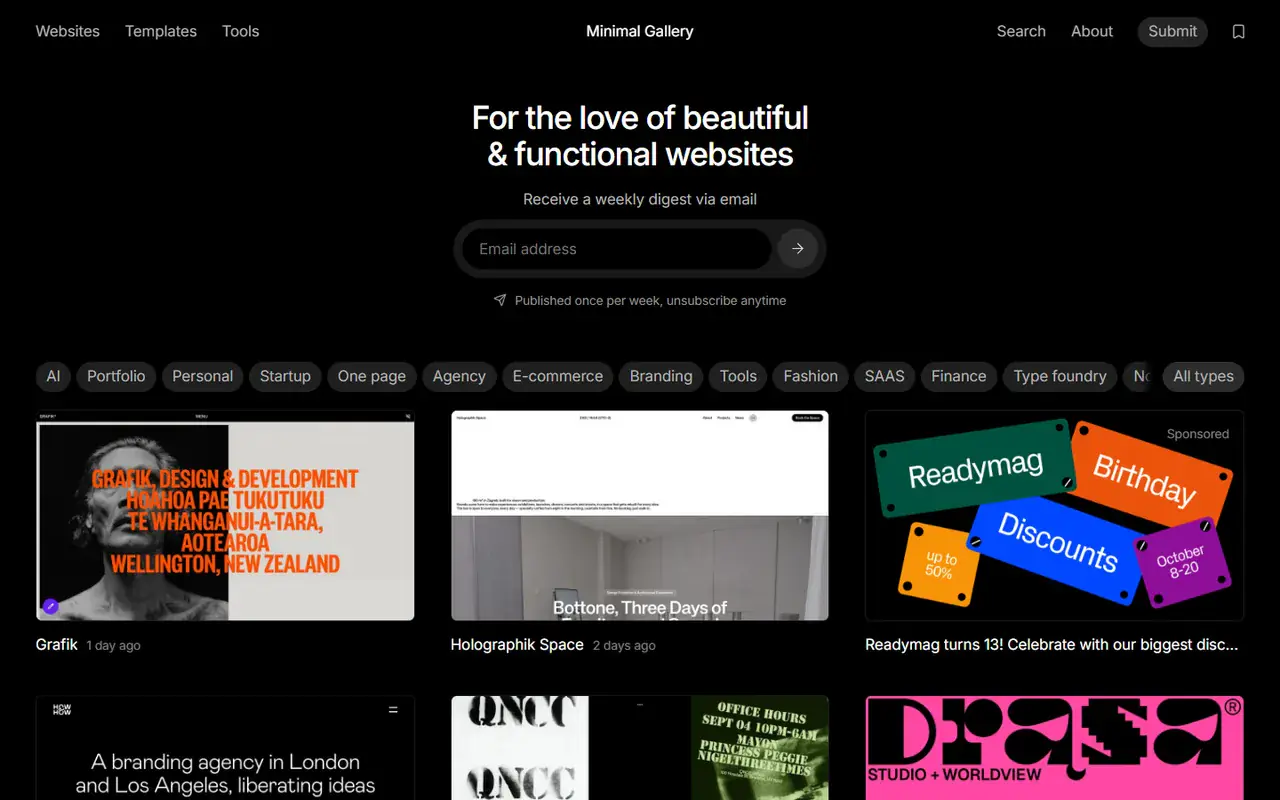Image resolution: width=1280 pixels, height=800 pixels.
Task: Open the Tools menu in header
Action: tap(241, 31)
